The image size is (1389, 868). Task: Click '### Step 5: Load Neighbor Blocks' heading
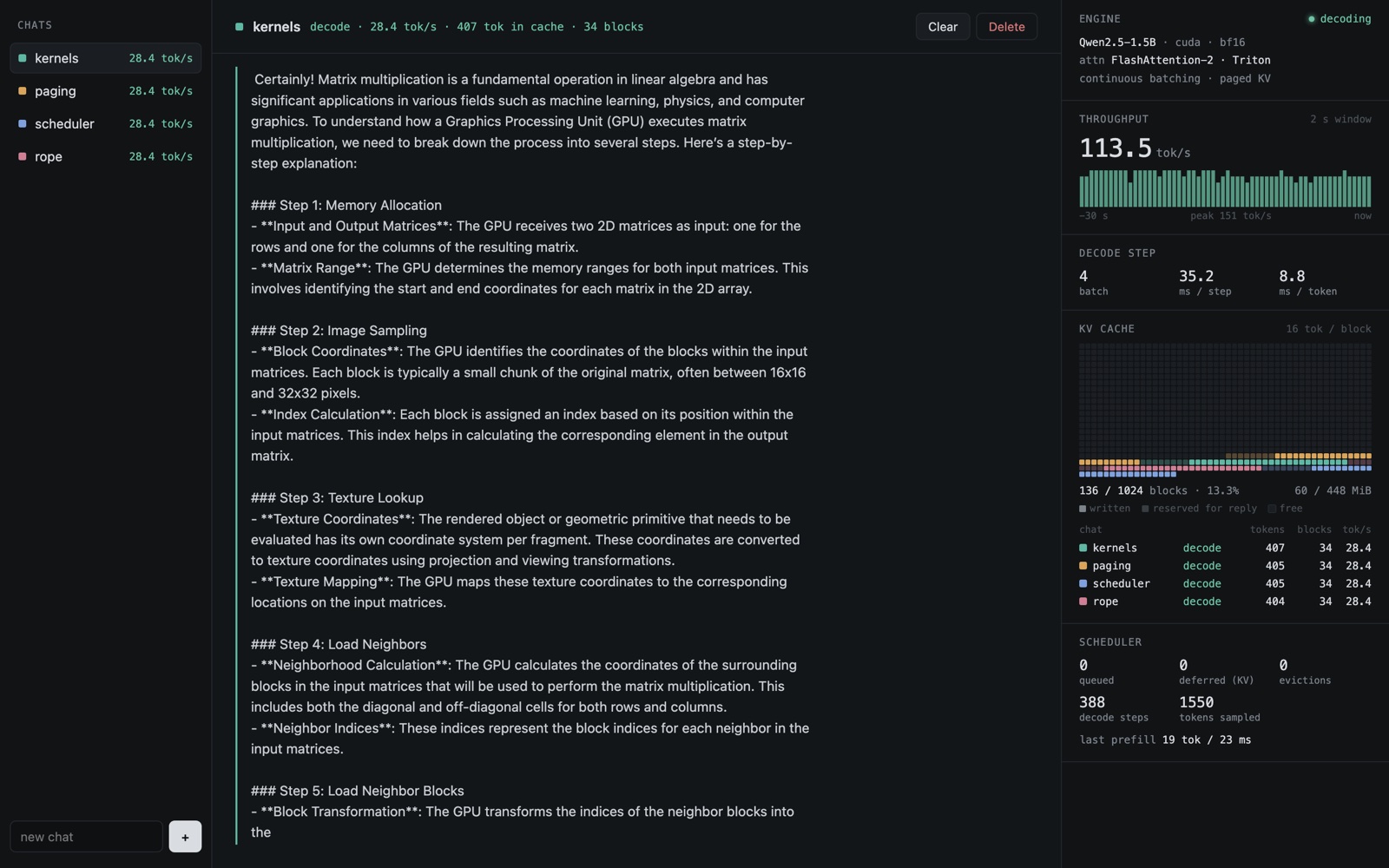pyautogui.click(x=358, y=791)
